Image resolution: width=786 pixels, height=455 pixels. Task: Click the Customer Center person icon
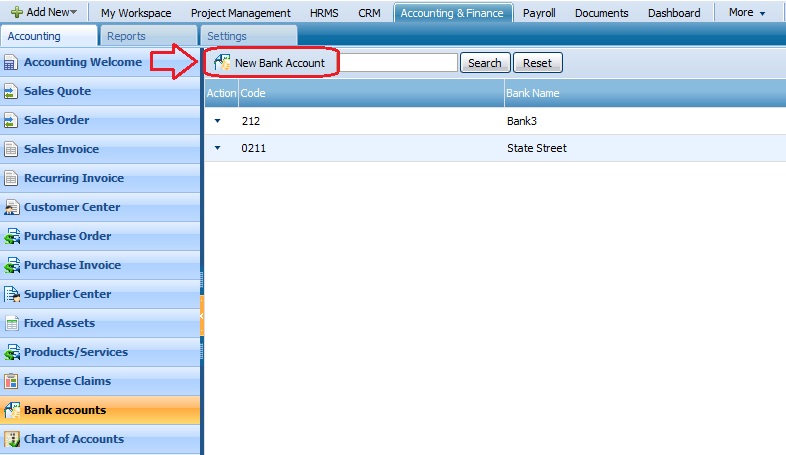point(12,207)
